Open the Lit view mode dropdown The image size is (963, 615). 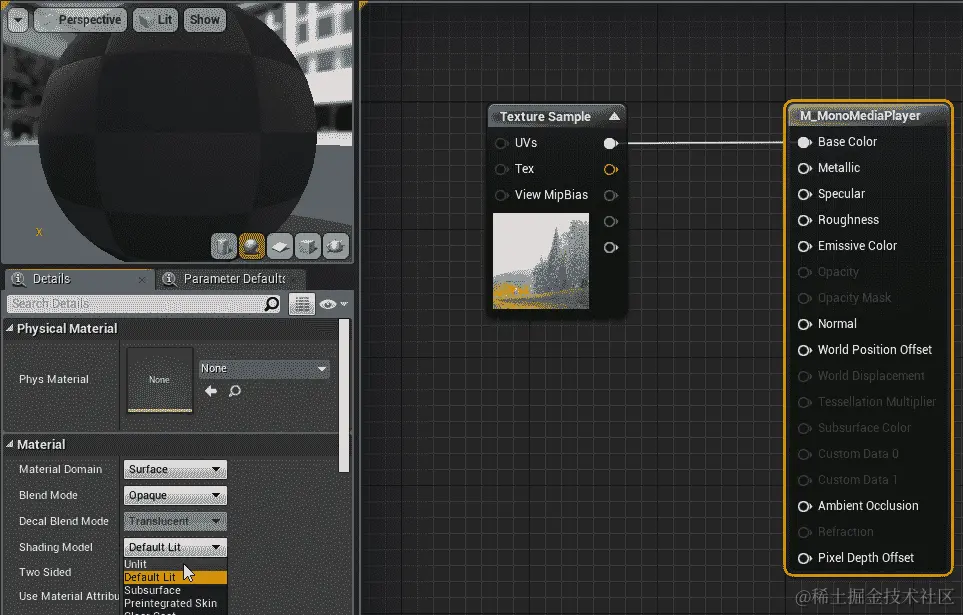(155, 20)
